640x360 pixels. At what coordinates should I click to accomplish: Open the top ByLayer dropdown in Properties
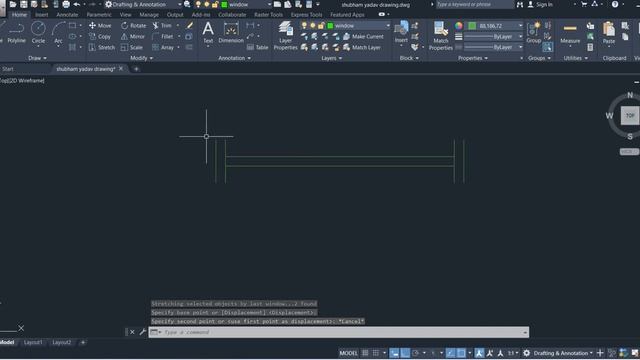[x=520, y=36]
